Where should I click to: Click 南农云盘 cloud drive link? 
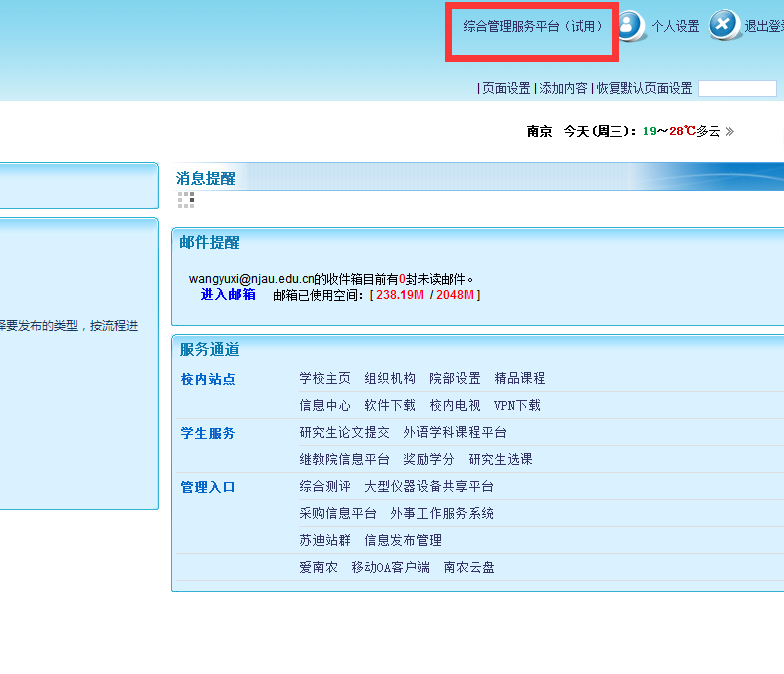pos(469,567)
